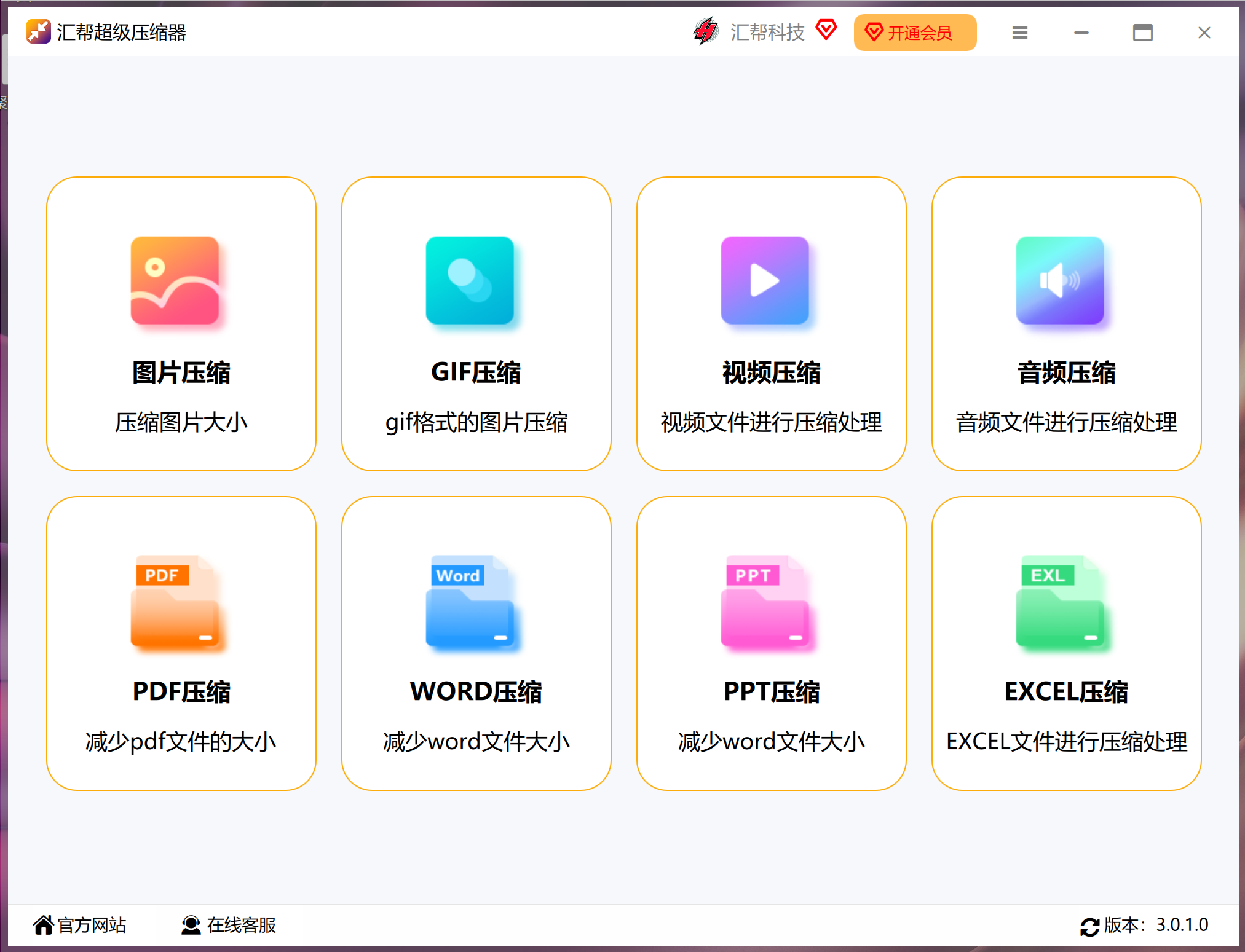The width and height of the screenshot is (1245, 952).
Task: Click the 版本: 3.0.1.0 version text
Action: pos(1156,925)
